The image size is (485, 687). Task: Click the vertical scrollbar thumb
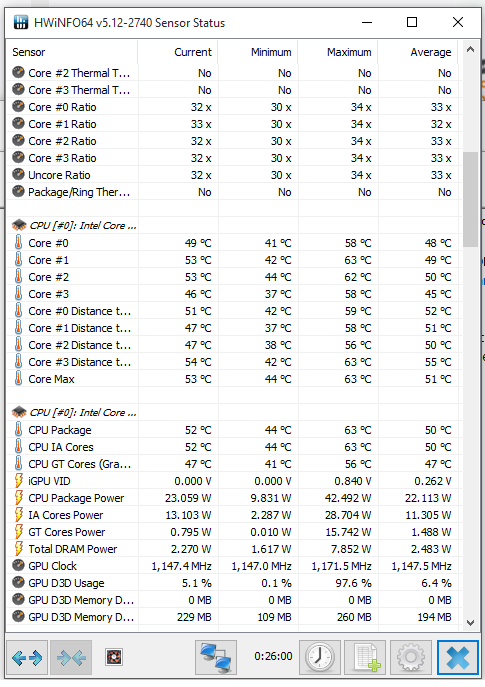point(471,199)
